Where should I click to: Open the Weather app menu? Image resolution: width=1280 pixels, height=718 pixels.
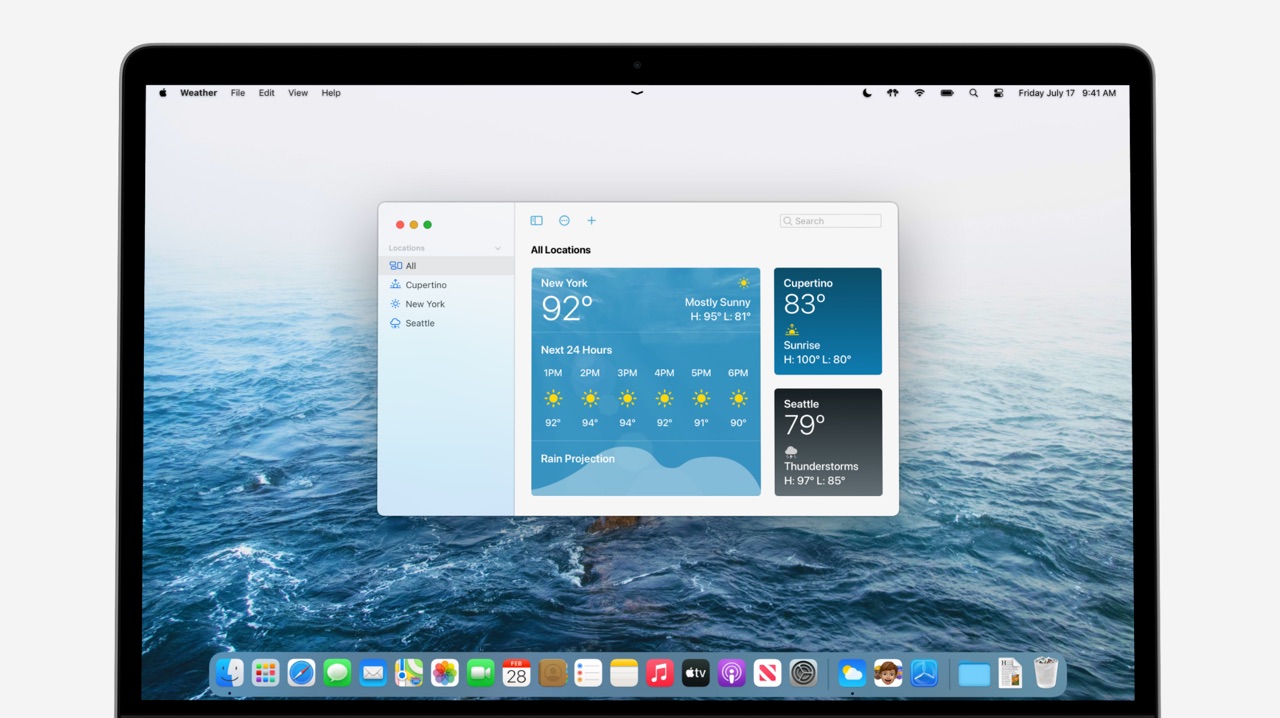[198, 93]
